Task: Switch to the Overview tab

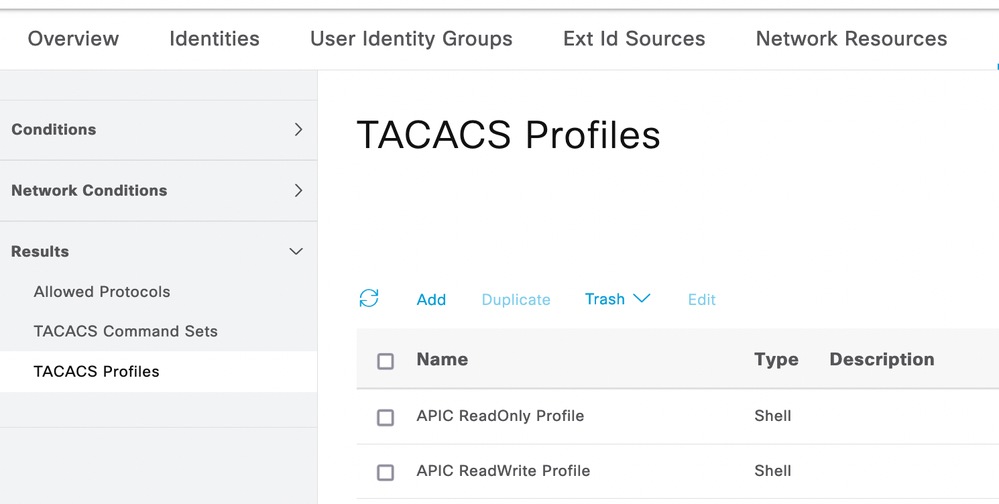Action: click(x=73, y=39)
